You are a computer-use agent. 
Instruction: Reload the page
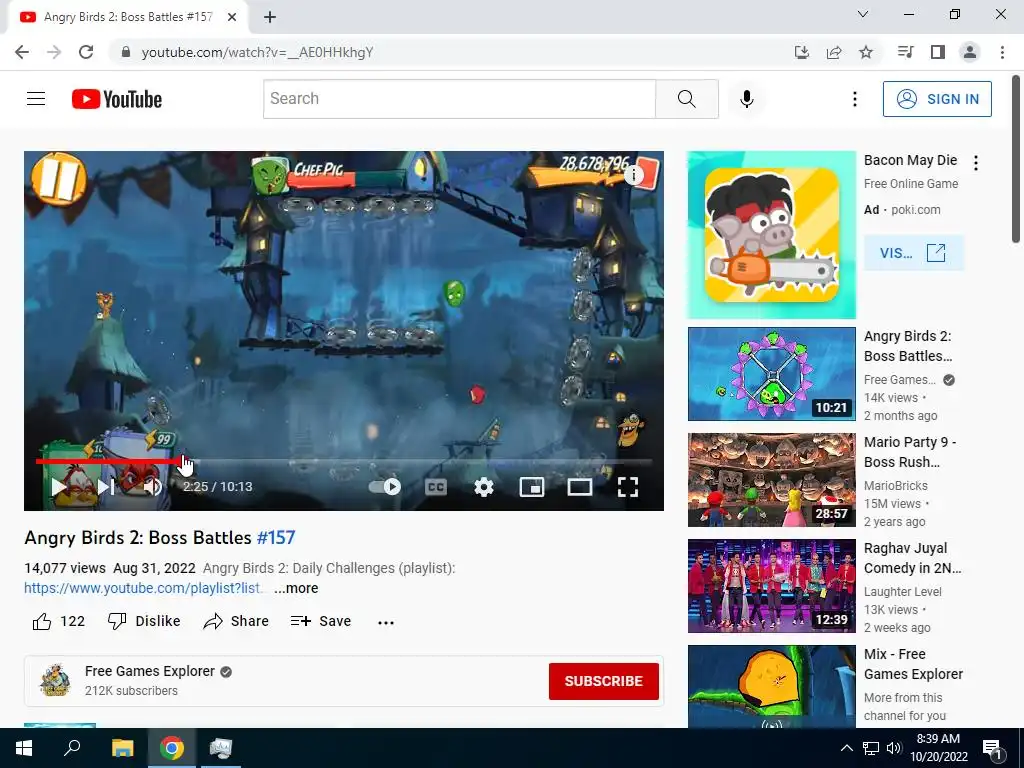pyautogui.click(x=86, y=52)
